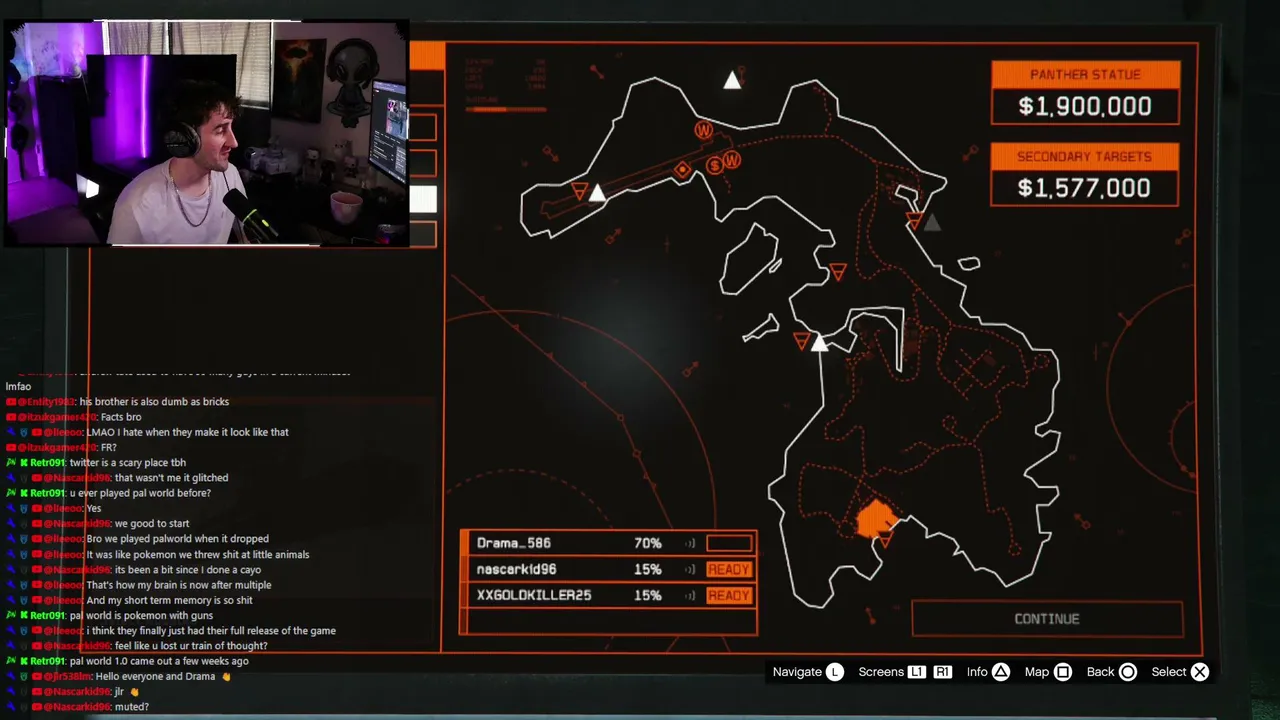Click the Back control hint label

1100,672
